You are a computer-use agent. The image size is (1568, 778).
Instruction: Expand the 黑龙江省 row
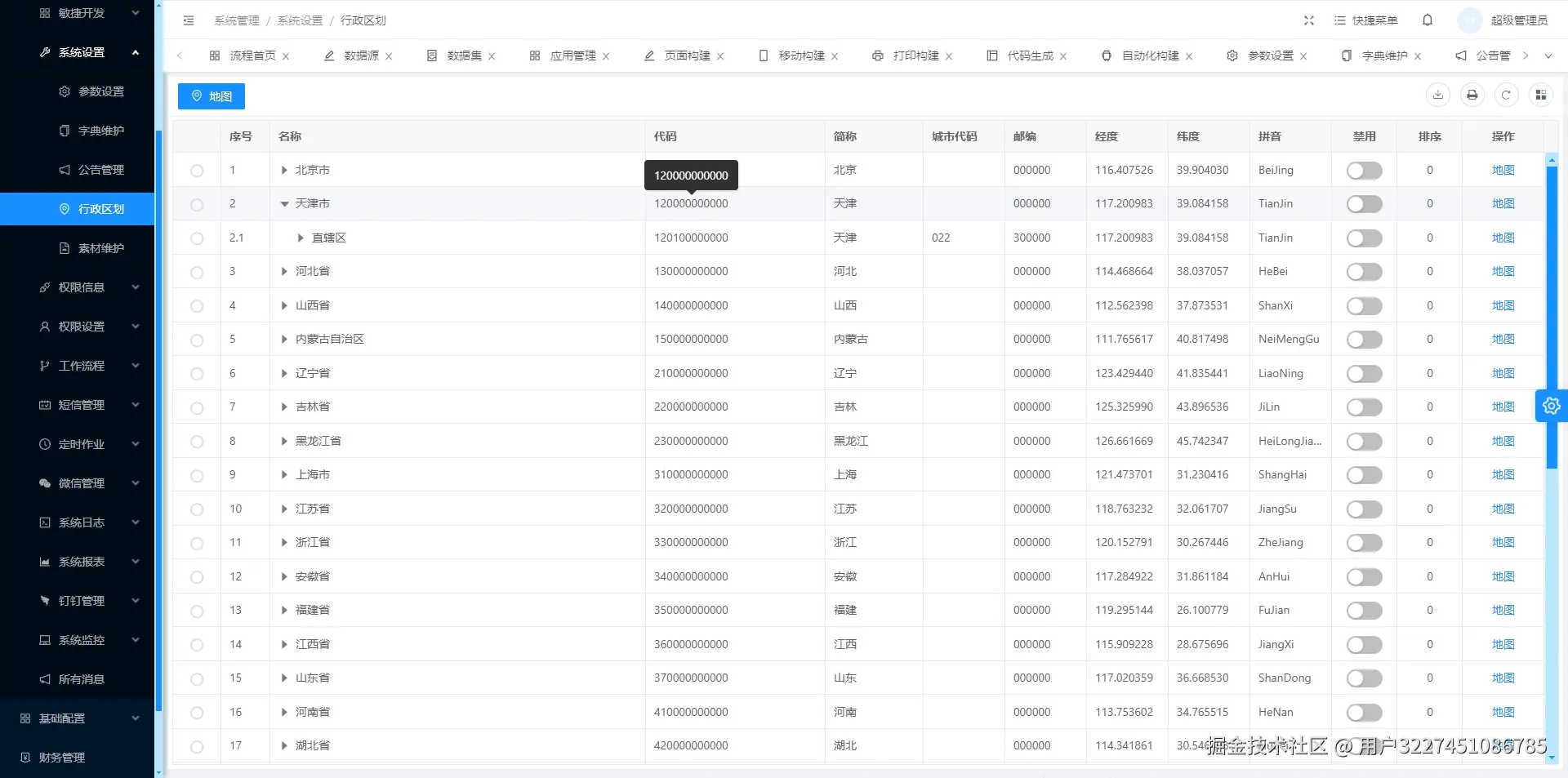(x=284, y=441)
